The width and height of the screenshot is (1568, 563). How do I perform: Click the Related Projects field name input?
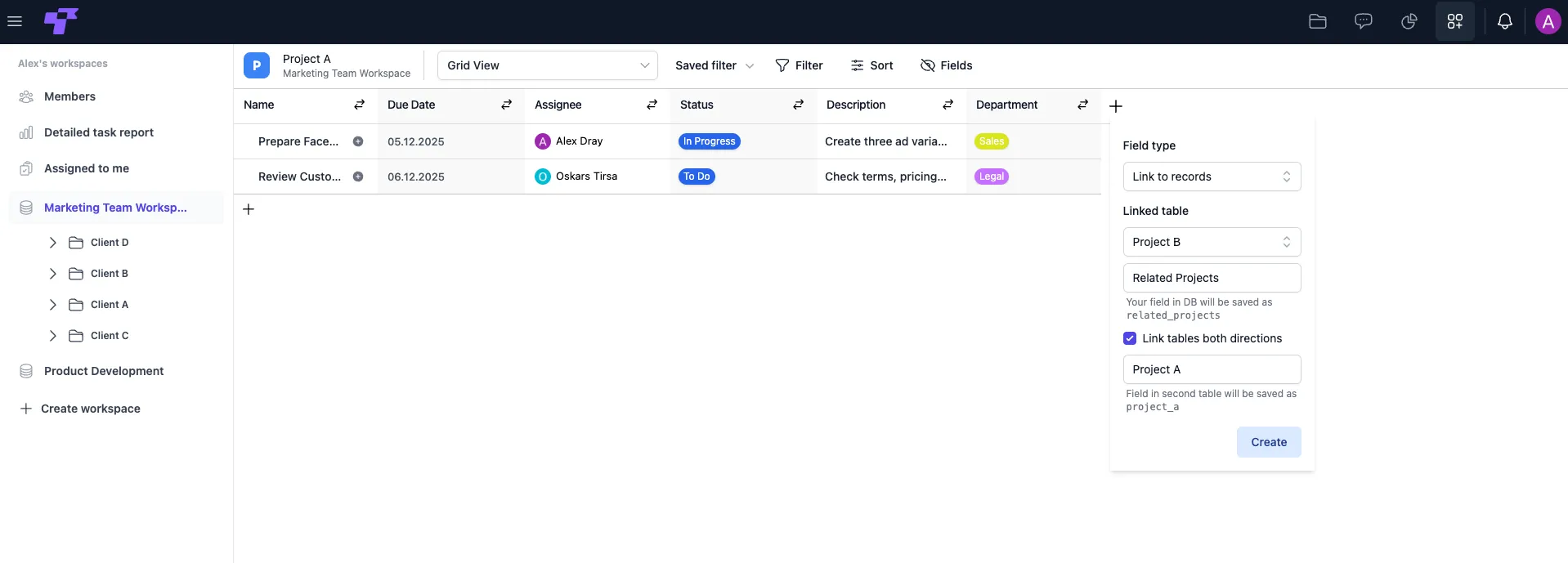pyautogui.click(x=1212, y=278)
